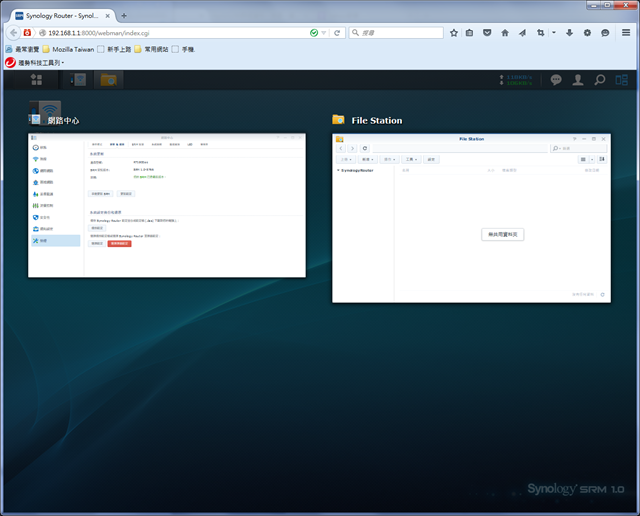
Task: Open the SRM user options menu
Action: click(x=578, y=80)
